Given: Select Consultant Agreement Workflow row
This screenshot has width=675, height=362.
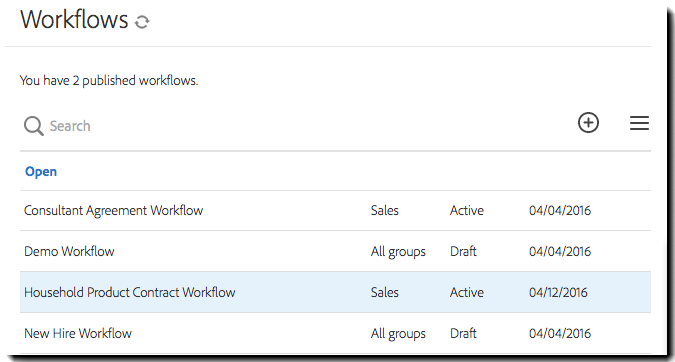Looking at the screenshot, I should point(335,210).
